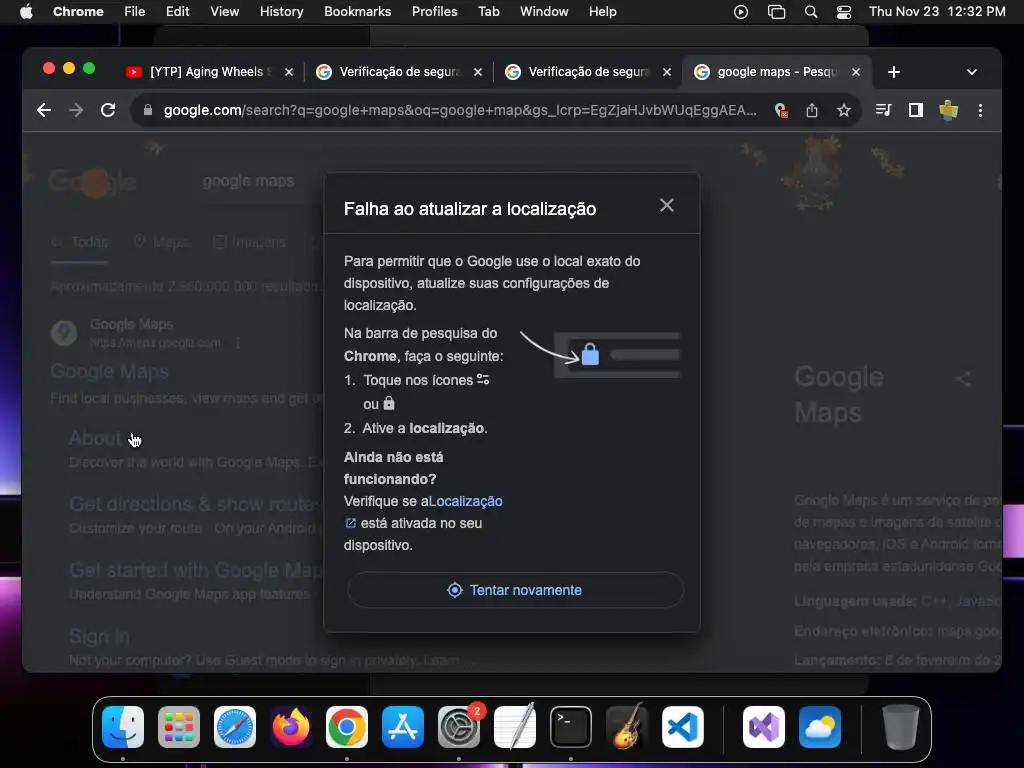Open a new tab with plus button

tap(894, 72)
